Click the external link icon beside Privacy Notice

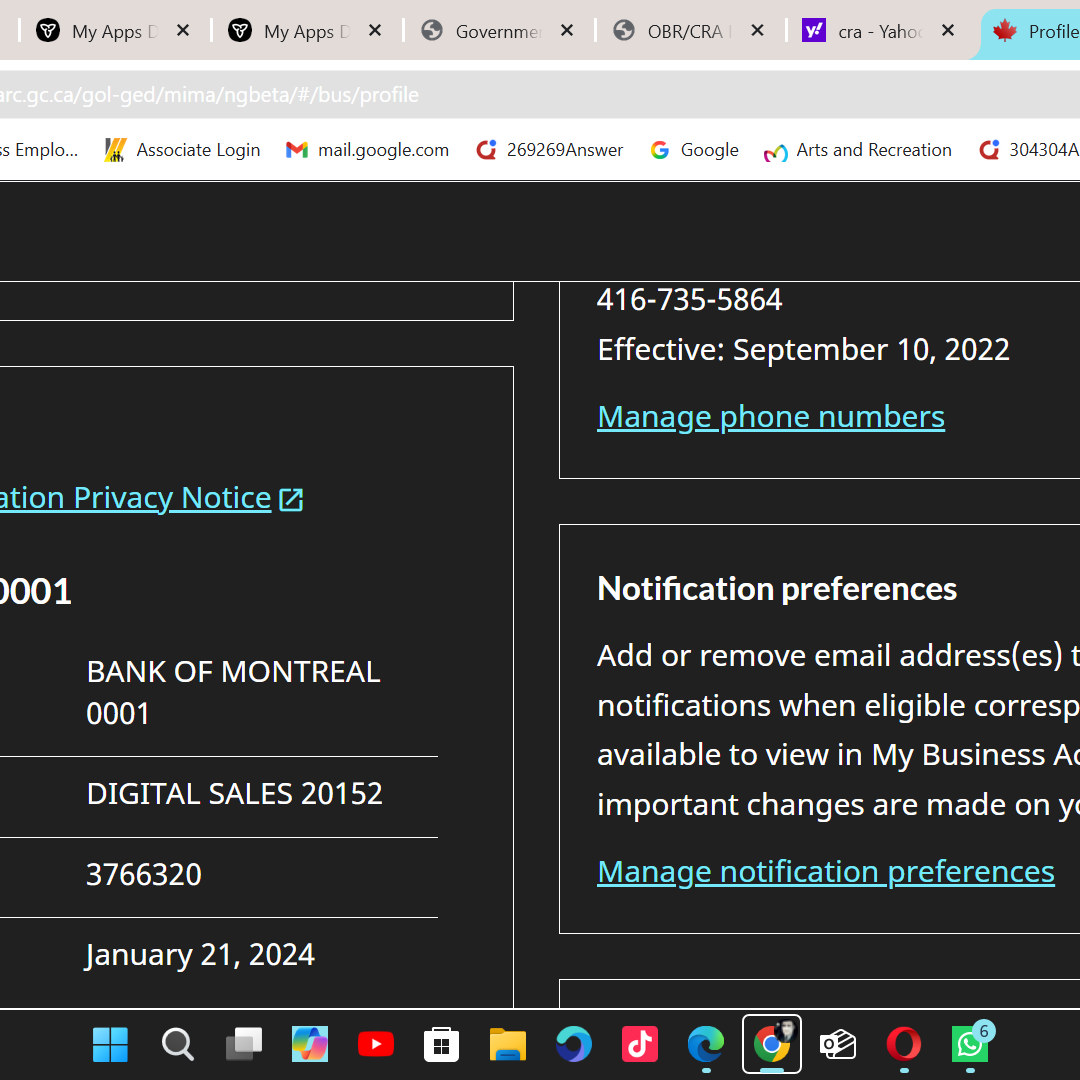tap(291, 499)
